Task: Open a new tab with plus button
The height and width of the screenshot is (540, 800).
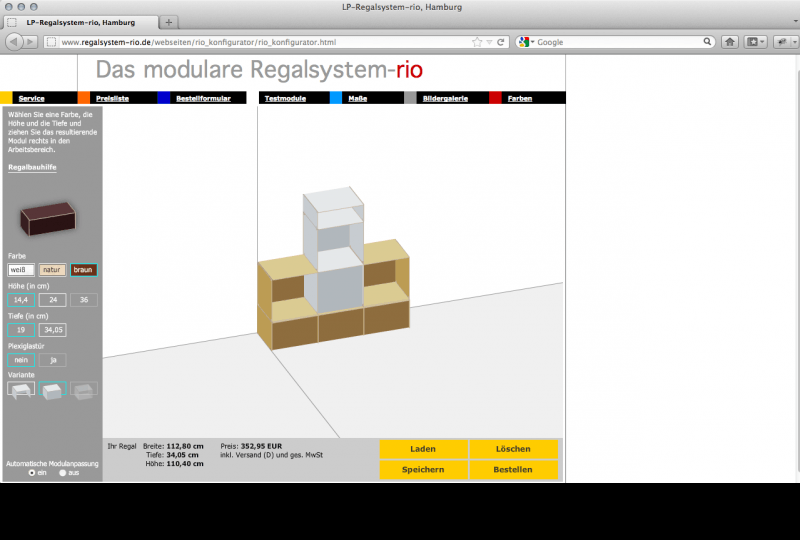Action: coord(168,22)
